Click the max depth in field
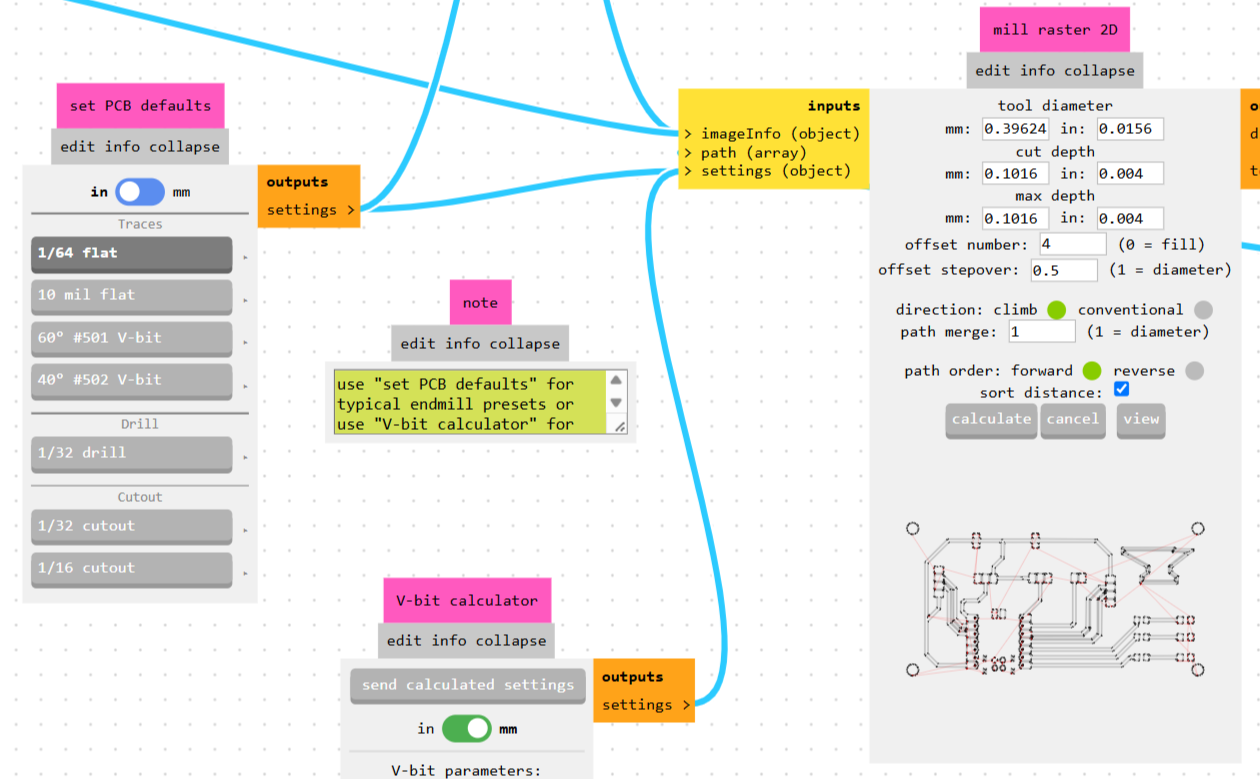 (x=1130, y=218)
